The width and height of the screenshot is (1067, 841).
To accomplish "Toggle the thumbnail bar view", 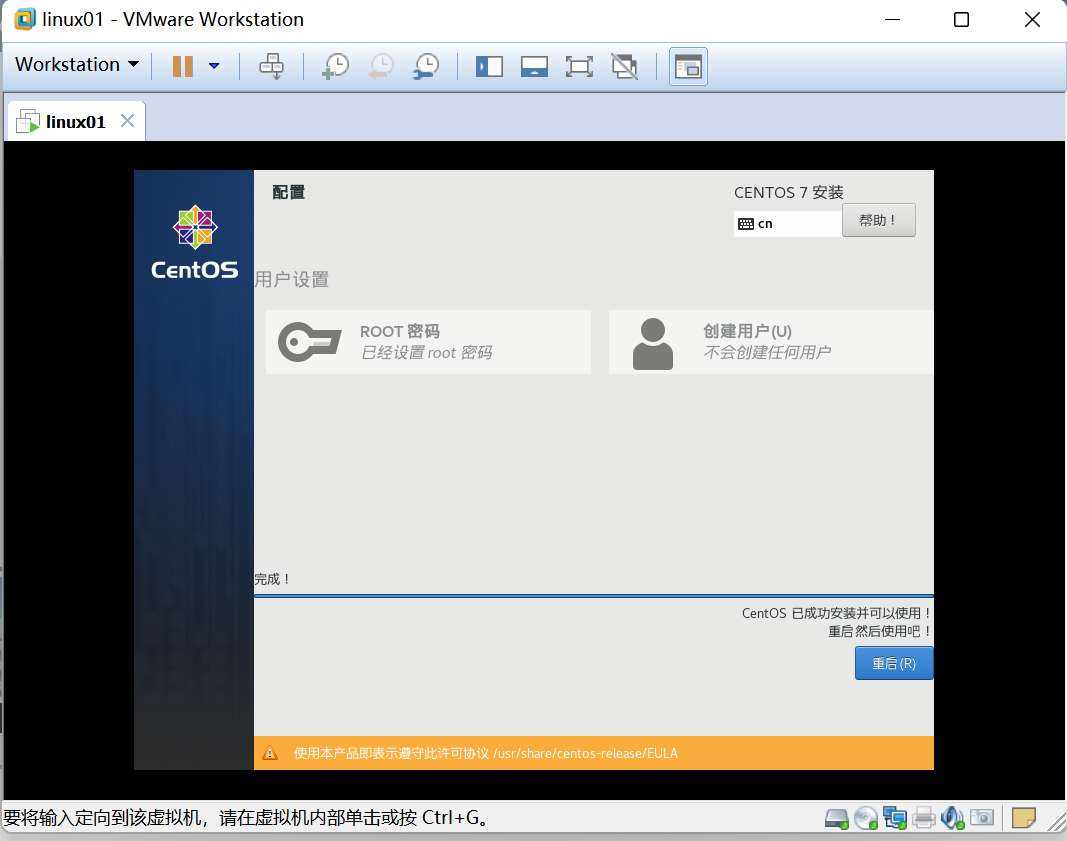I will tap(534, 67).
